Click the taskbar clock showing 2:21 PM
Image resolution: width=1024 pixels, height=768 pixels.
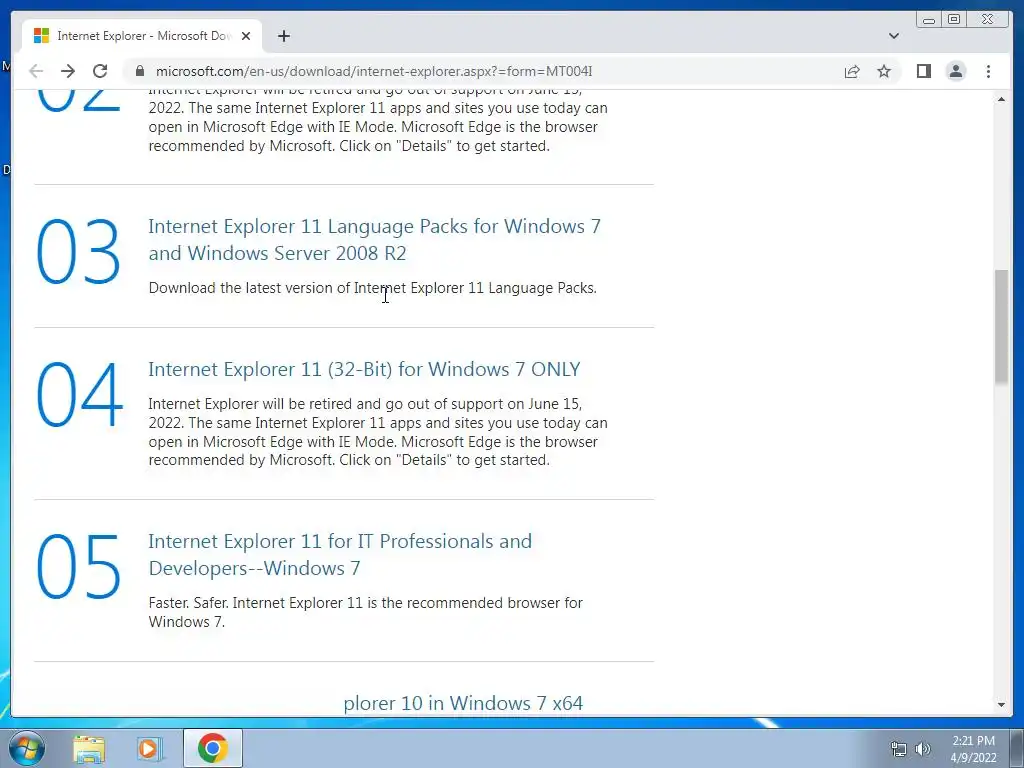point(973,749)
